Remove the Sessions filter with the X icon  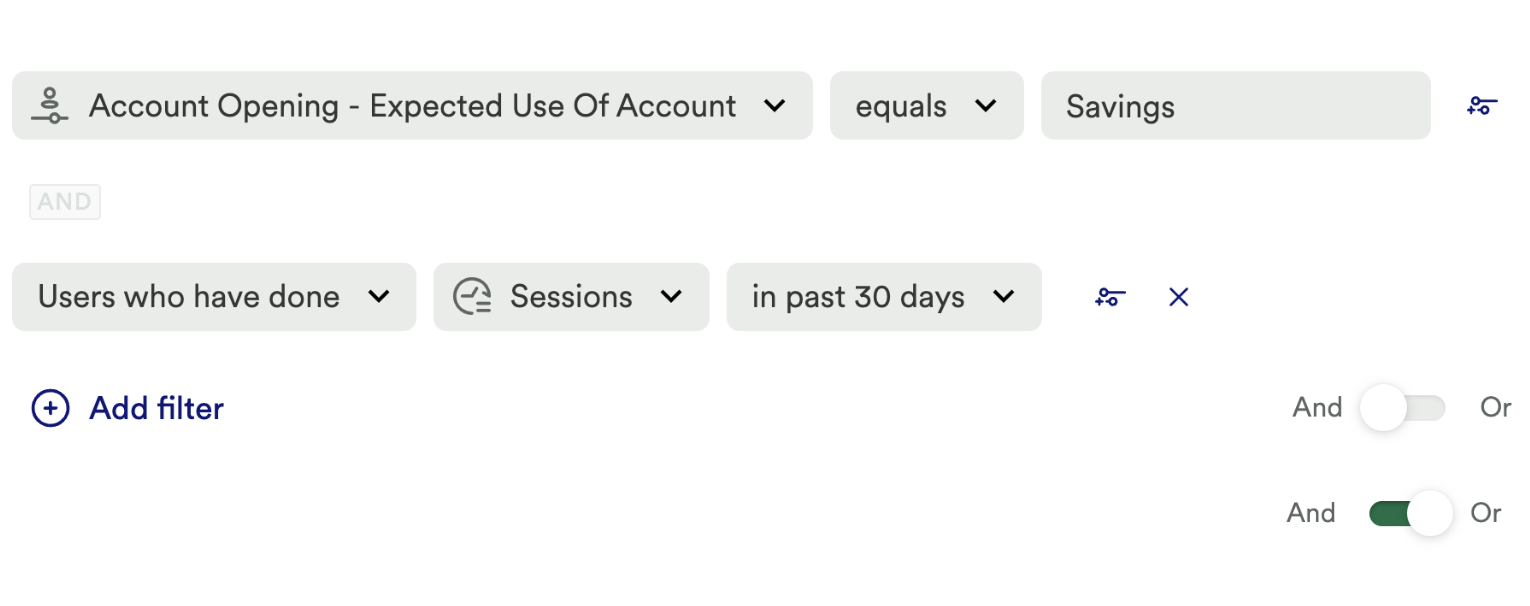[1179, 297]
